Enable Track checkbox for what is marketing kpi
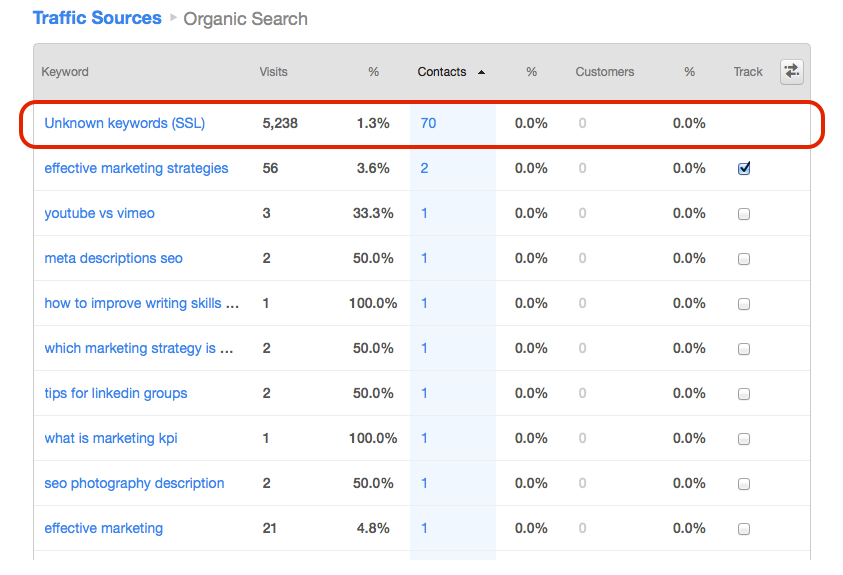 [744, 439]
